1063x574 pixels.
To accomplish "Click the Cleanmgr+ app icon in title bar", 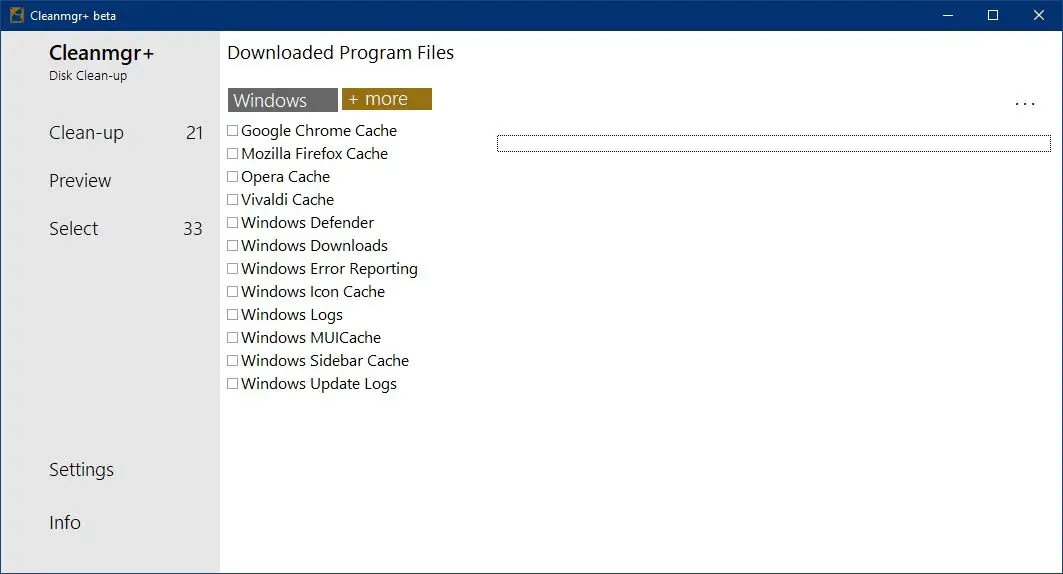I will pyautogui.click(x=16, y=15).
